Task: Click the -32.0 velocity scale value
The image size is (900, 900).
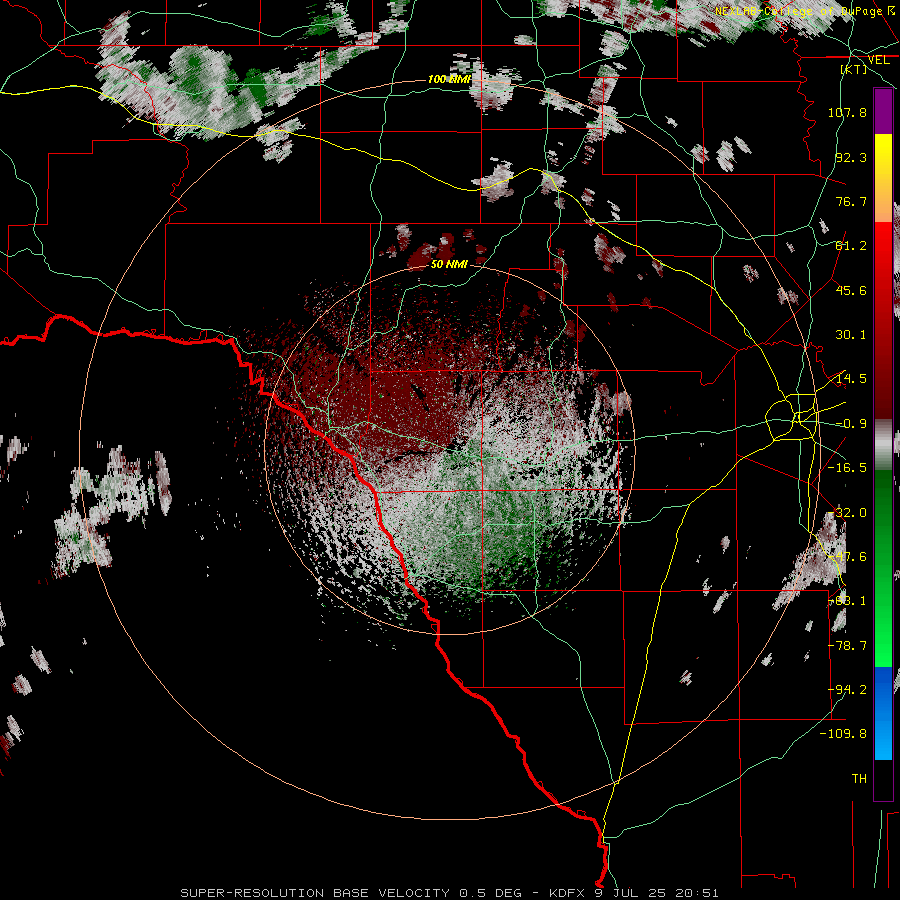Action: pos(847,513)
